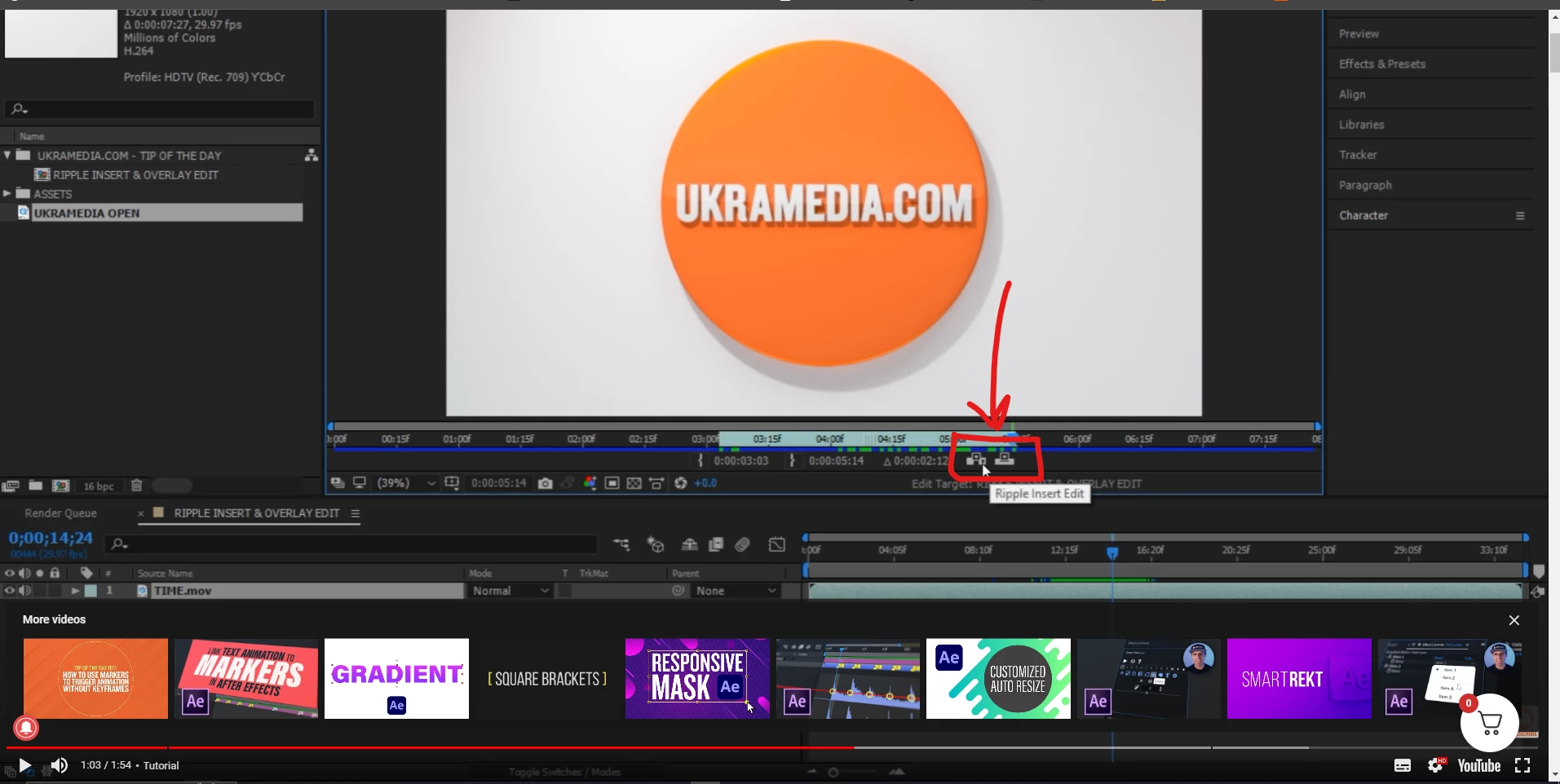The width and height of the screenshot is (1560, 784).
Task: Click the Ripple Insert Edit button
Action: (976, 460)
